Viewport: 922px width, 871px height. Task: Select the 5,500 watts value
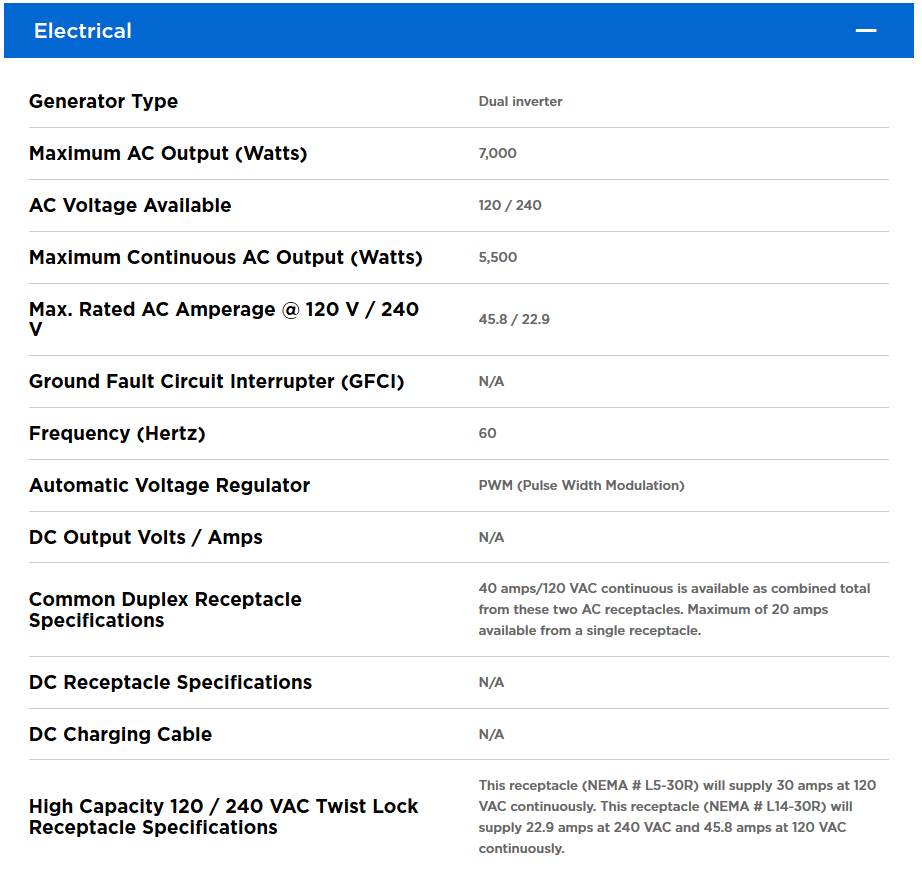click(x=498, y=258)
